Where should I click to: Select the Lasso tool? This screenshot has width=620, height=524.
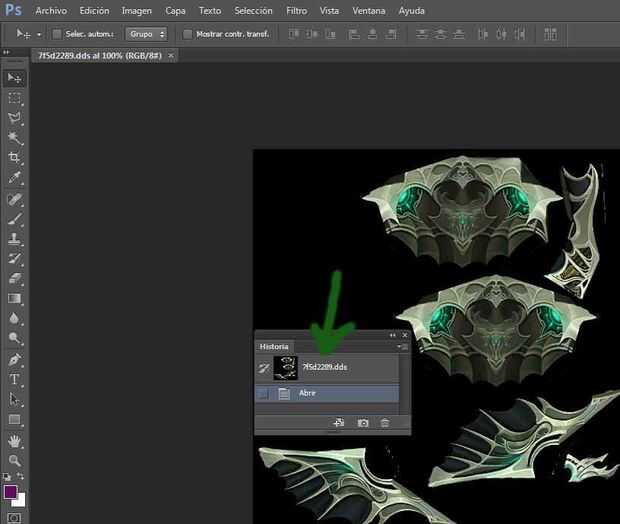tap(14, 118)
